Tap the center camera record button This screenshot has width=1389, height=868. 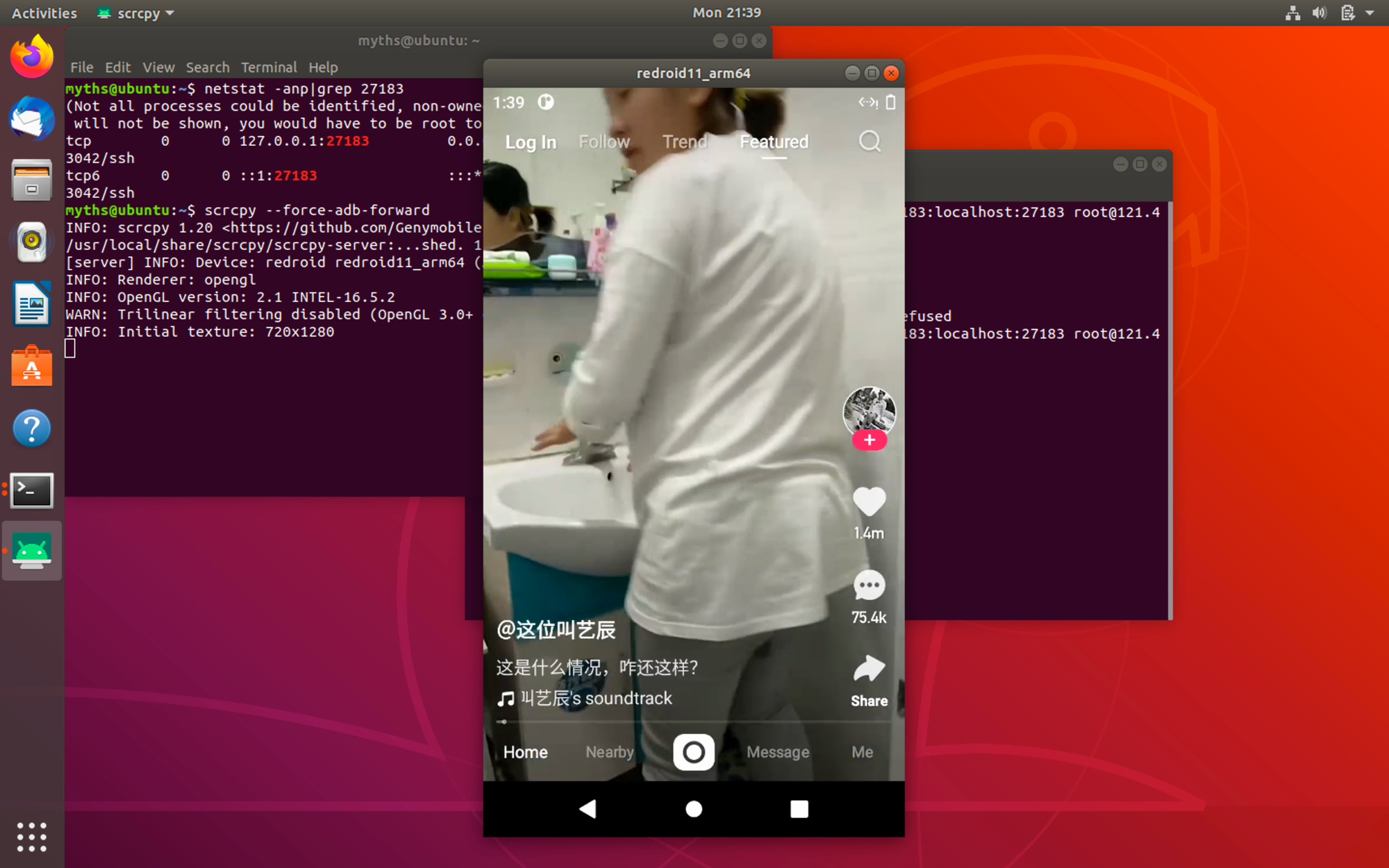click(693, 752)
